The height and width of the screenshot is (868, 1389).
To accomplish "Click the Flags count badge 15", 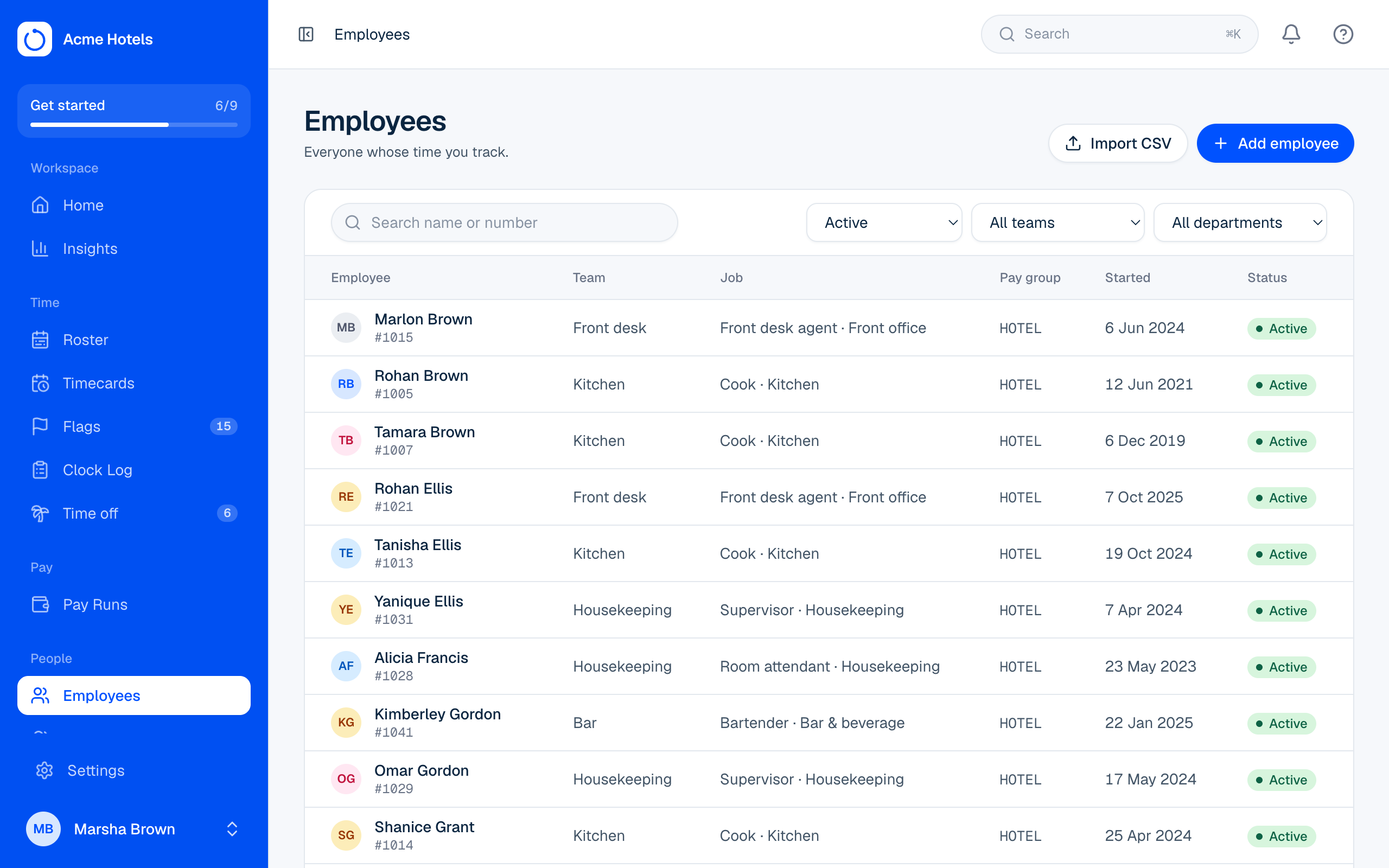I will point(224,426).
